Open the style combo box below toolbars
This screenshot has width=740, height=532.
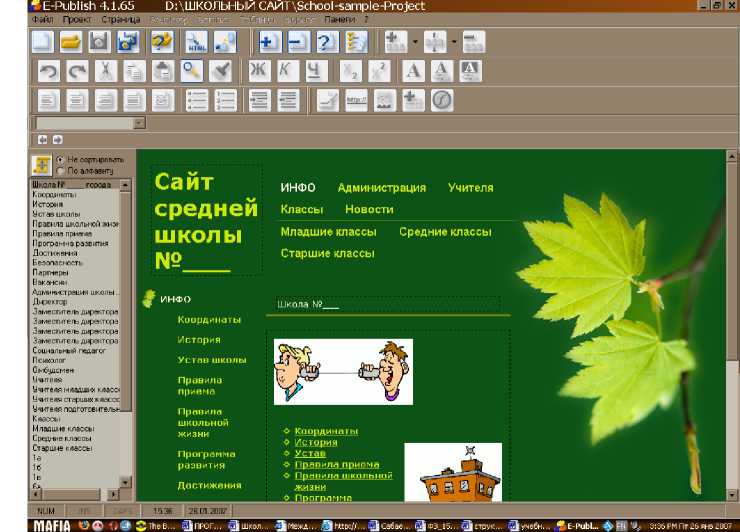(139, 123)
